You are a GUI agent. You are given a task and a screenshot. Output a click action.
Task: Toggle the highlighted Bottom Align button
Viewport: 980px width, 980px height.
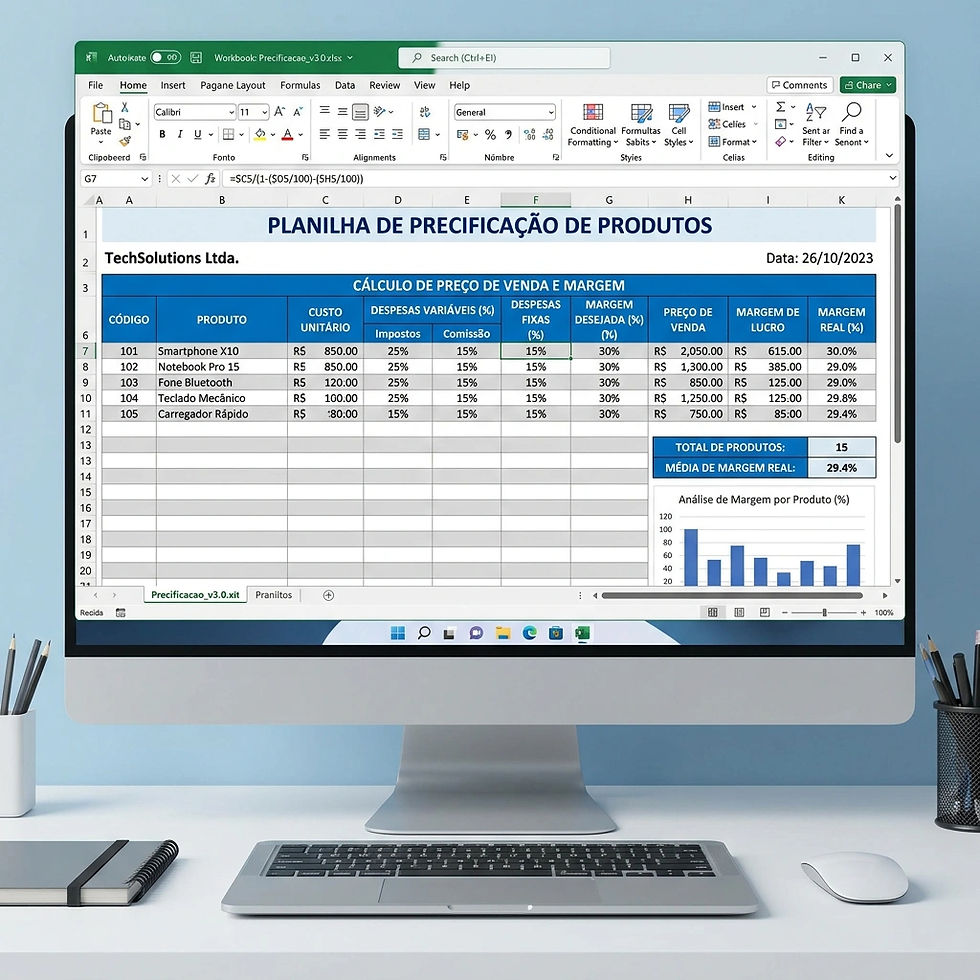(361, 112)
